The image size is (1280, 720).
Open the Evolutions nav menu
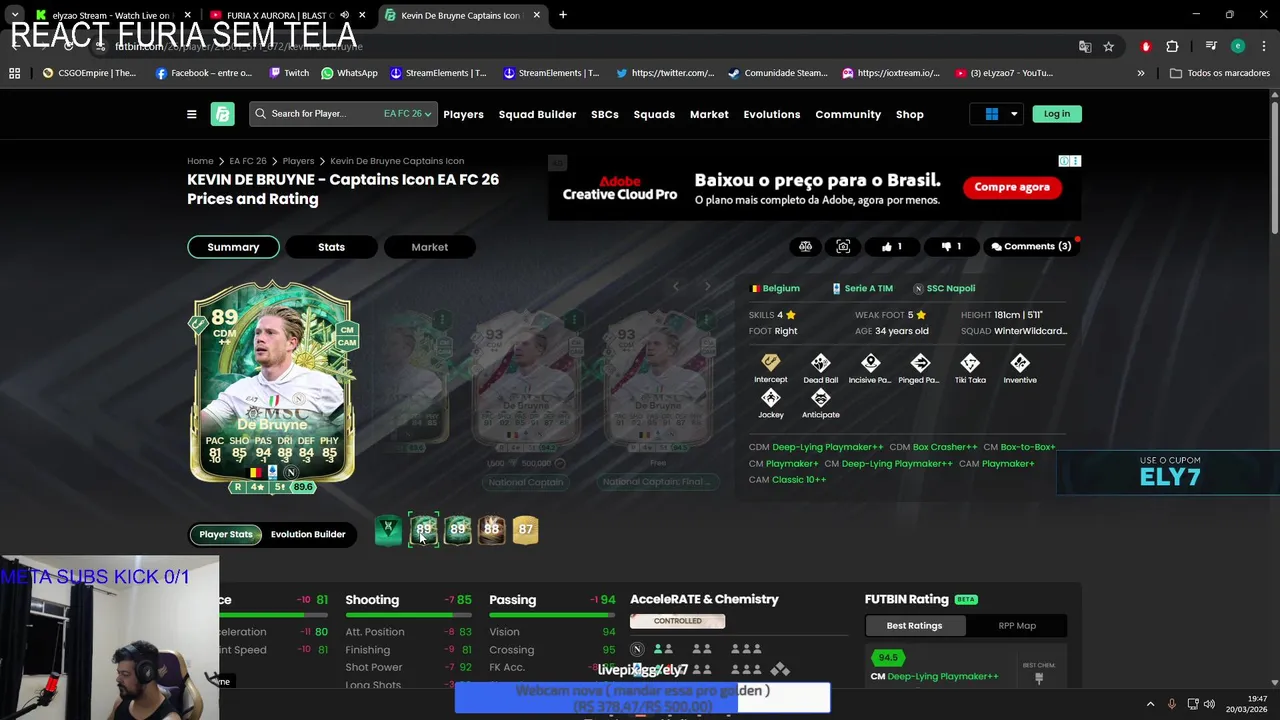(x=771, y=114)
